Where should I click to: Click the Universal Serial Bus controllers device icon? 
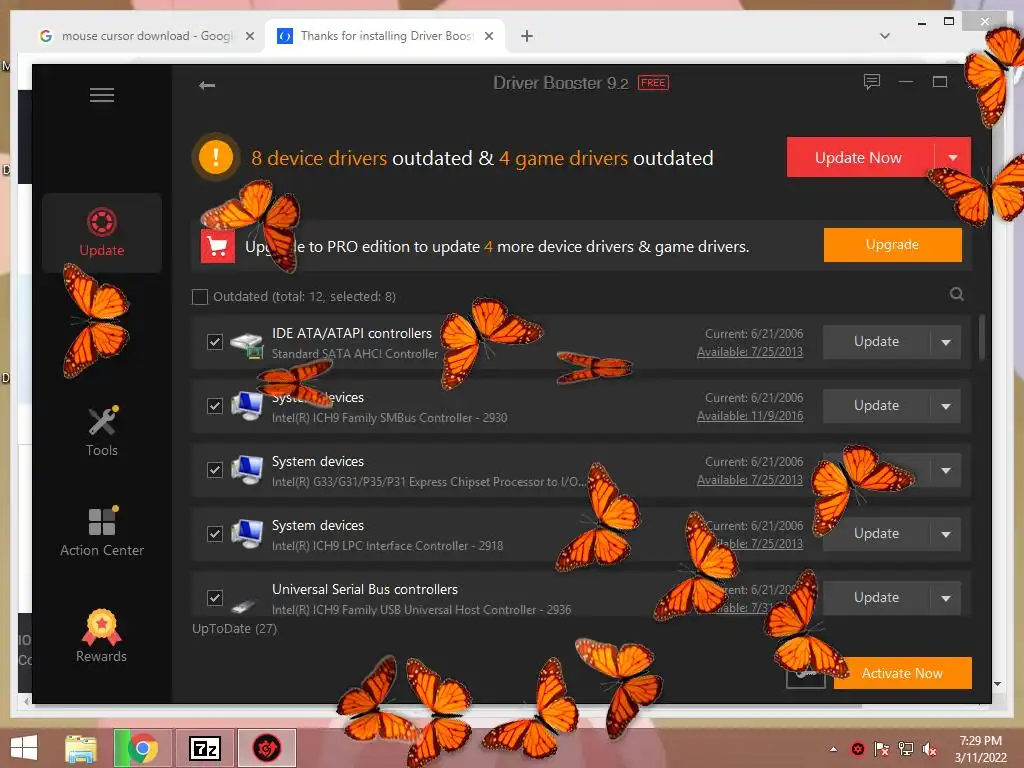[x=244, y=606]
